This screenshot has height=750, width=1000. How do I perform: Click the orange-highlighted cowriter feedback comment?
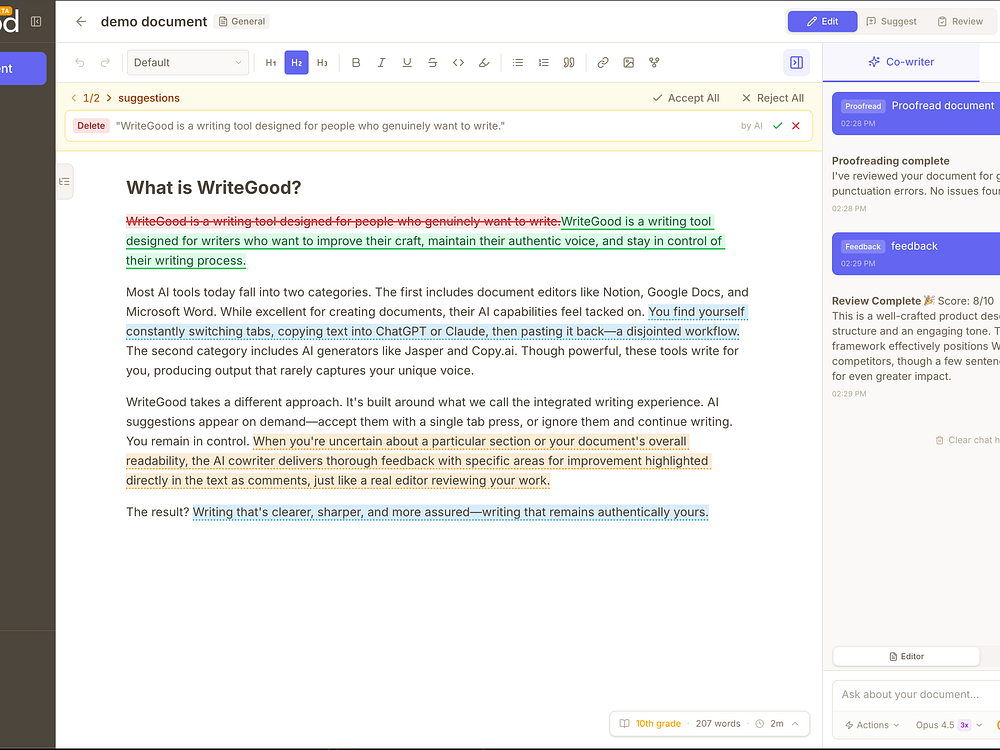(x=418, y=461)
